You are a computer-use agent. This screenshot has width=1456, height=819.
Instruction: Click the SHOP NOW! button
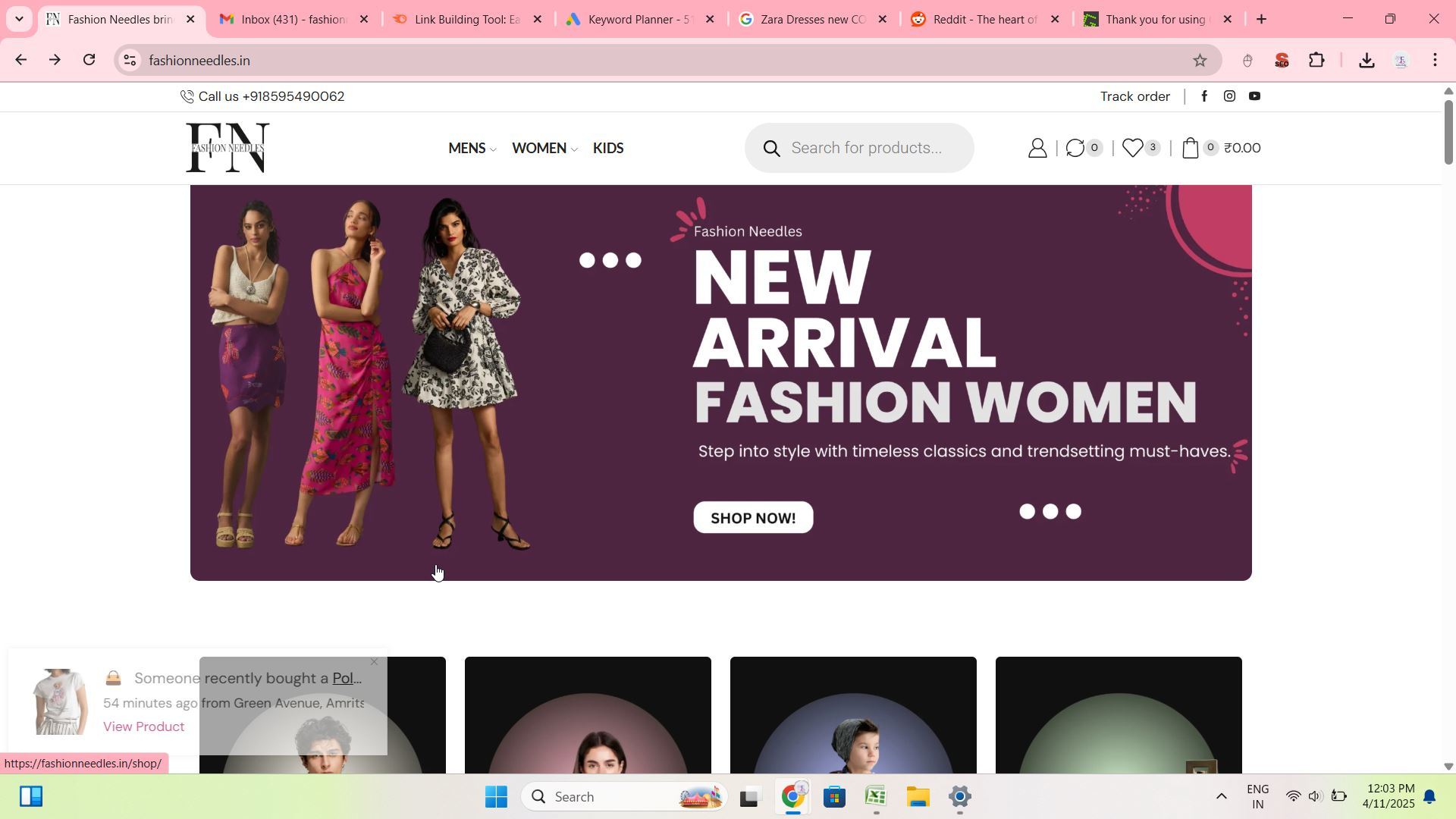tap(753, 519)
